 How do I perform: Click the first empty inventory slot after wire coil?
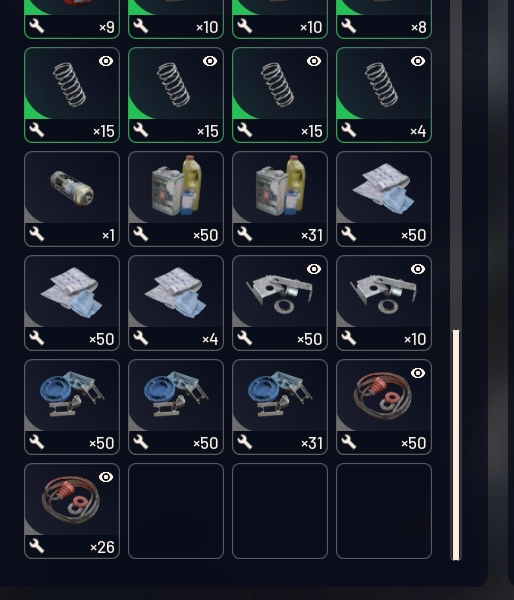(x=176, y=511)
